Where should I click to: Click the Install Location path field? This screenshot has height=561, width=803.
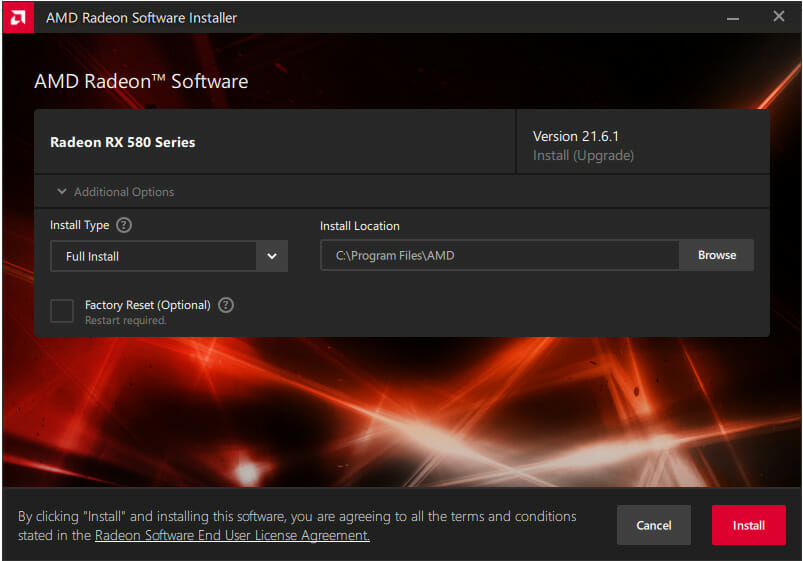[500, 256]
